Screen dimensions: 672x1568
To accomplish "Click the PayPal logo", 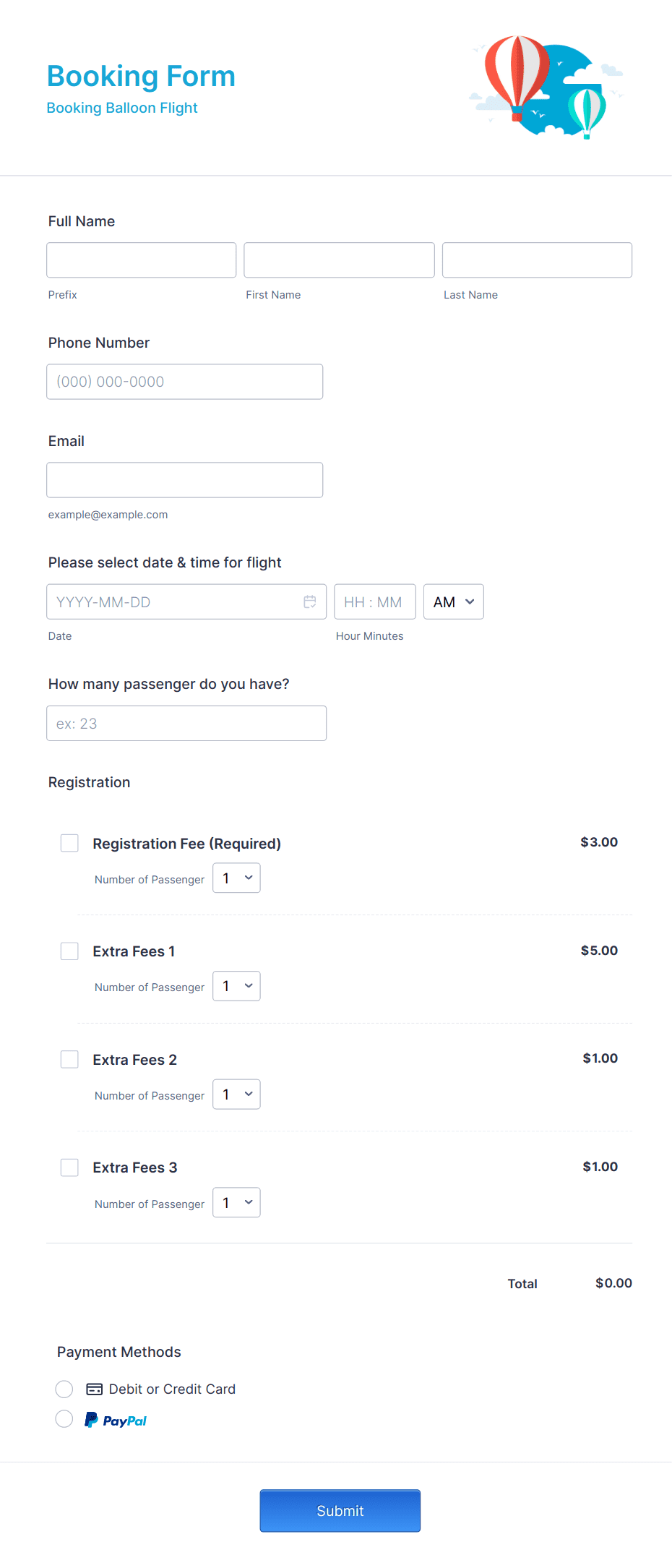I will click(x=116, y=1419).
